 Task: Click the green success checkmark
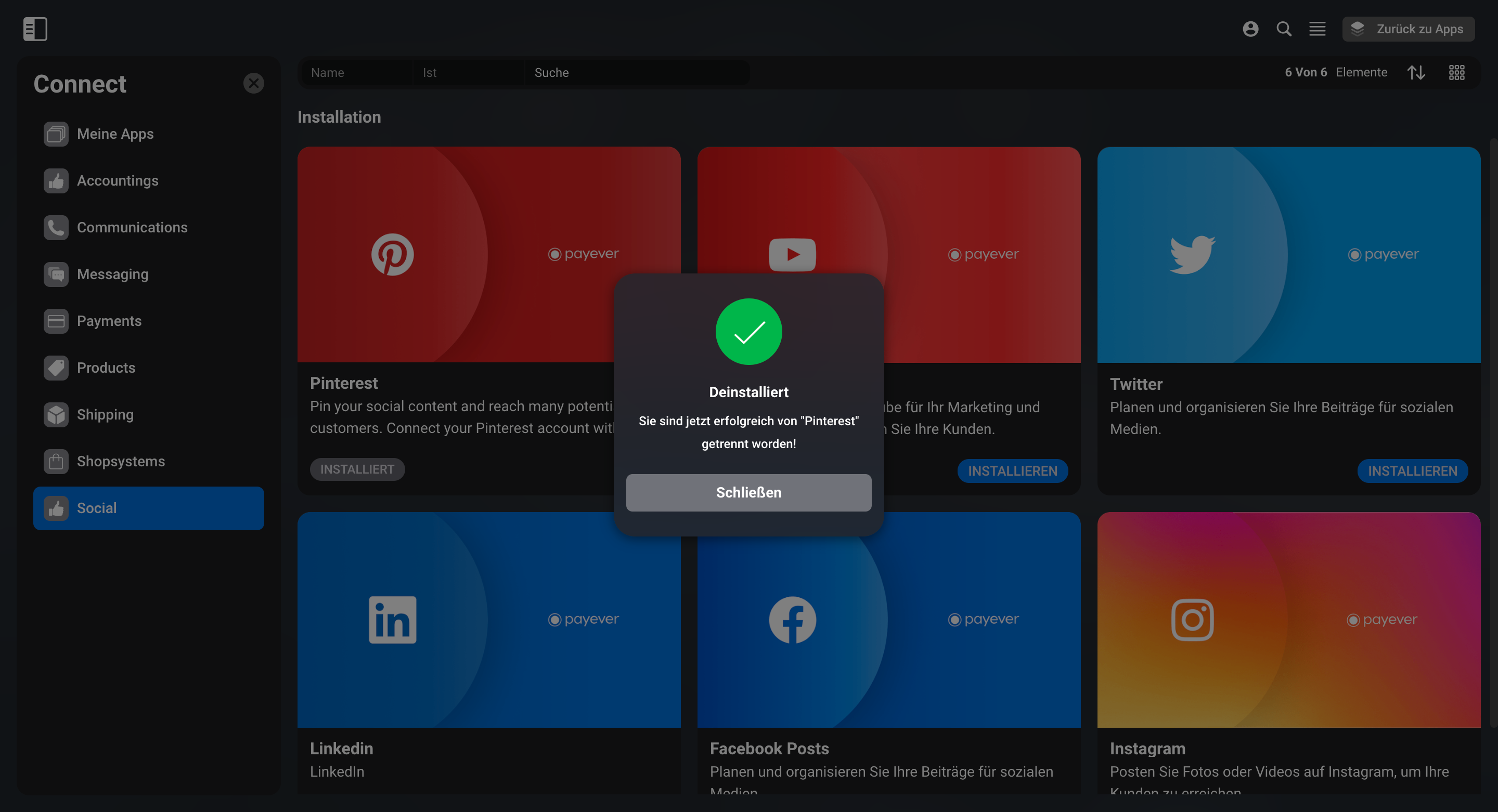pos(748,332)
